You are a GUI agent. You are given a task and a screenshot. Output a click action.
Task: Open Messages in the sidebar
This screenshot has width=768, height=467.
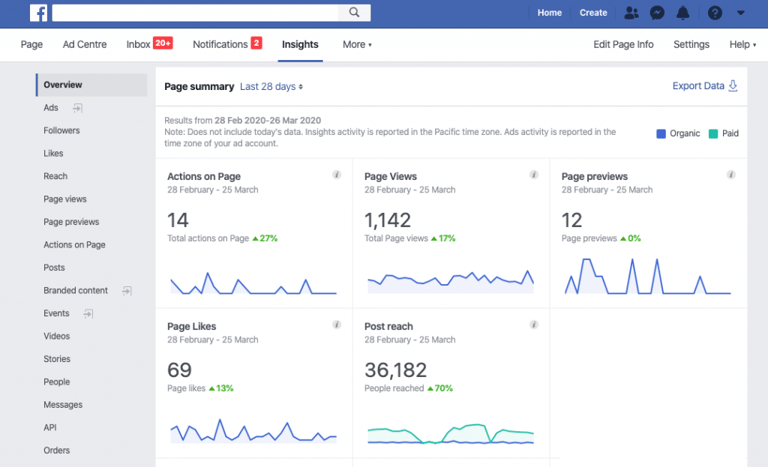[x=63, y=405]
